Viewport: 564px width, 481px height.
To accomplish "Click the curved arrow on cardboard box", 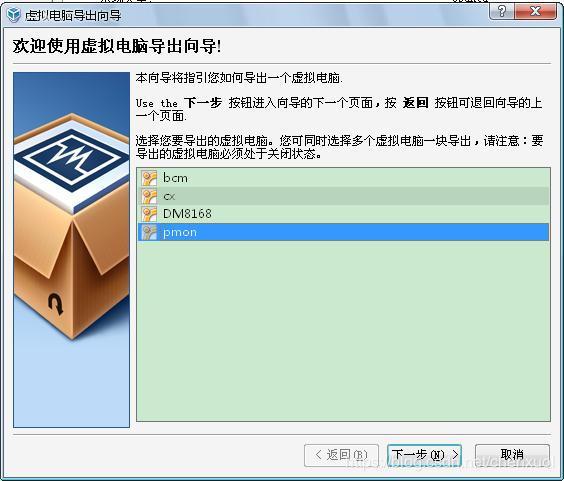I will (56, 304).
